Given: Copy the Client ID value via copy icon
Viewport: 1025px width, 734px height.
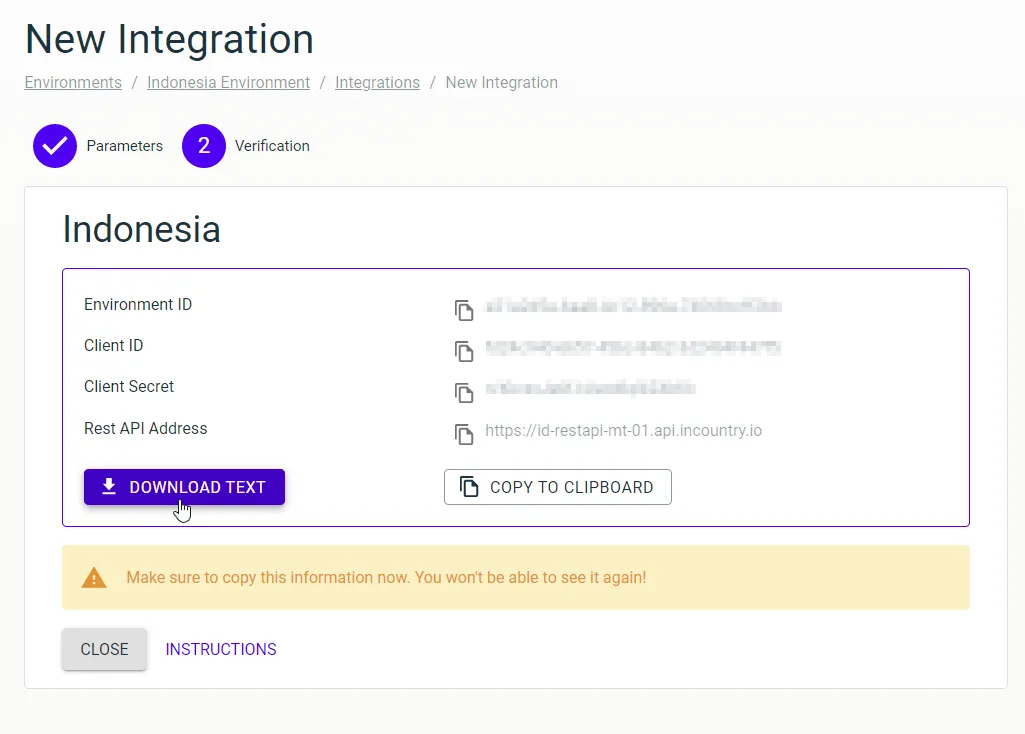Looking at the screenshot, I should point(463,351).
